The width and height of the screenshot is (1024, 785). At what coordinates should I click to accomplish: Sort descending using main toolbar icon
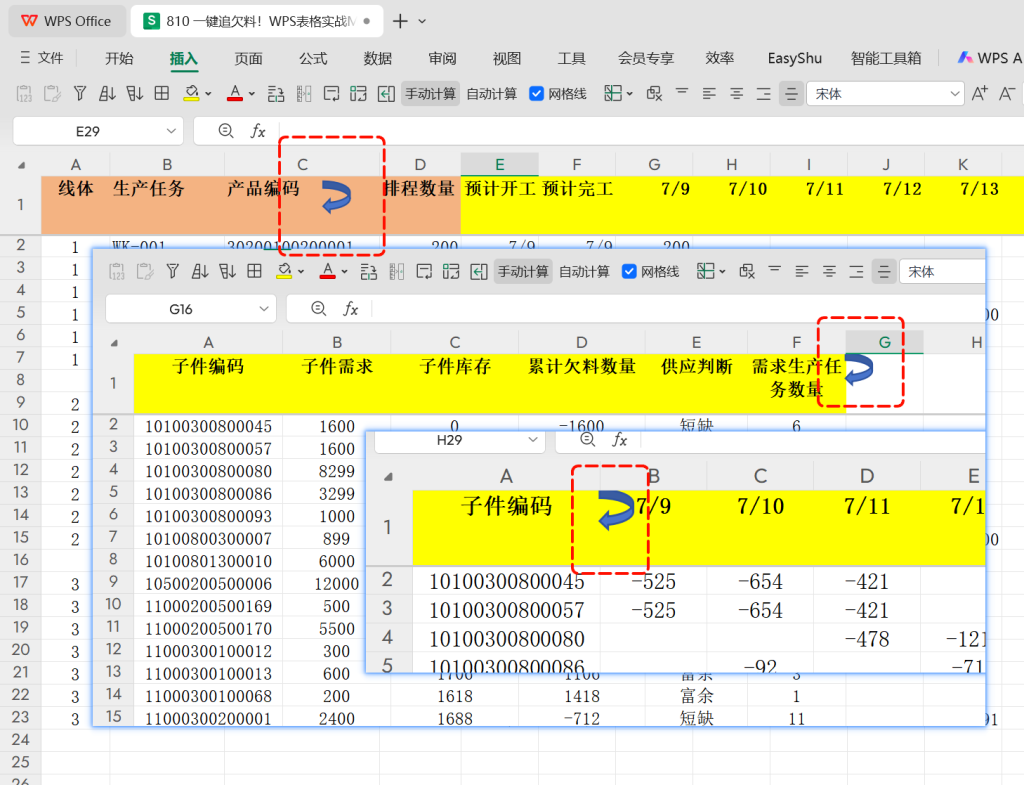click(135, 93)
